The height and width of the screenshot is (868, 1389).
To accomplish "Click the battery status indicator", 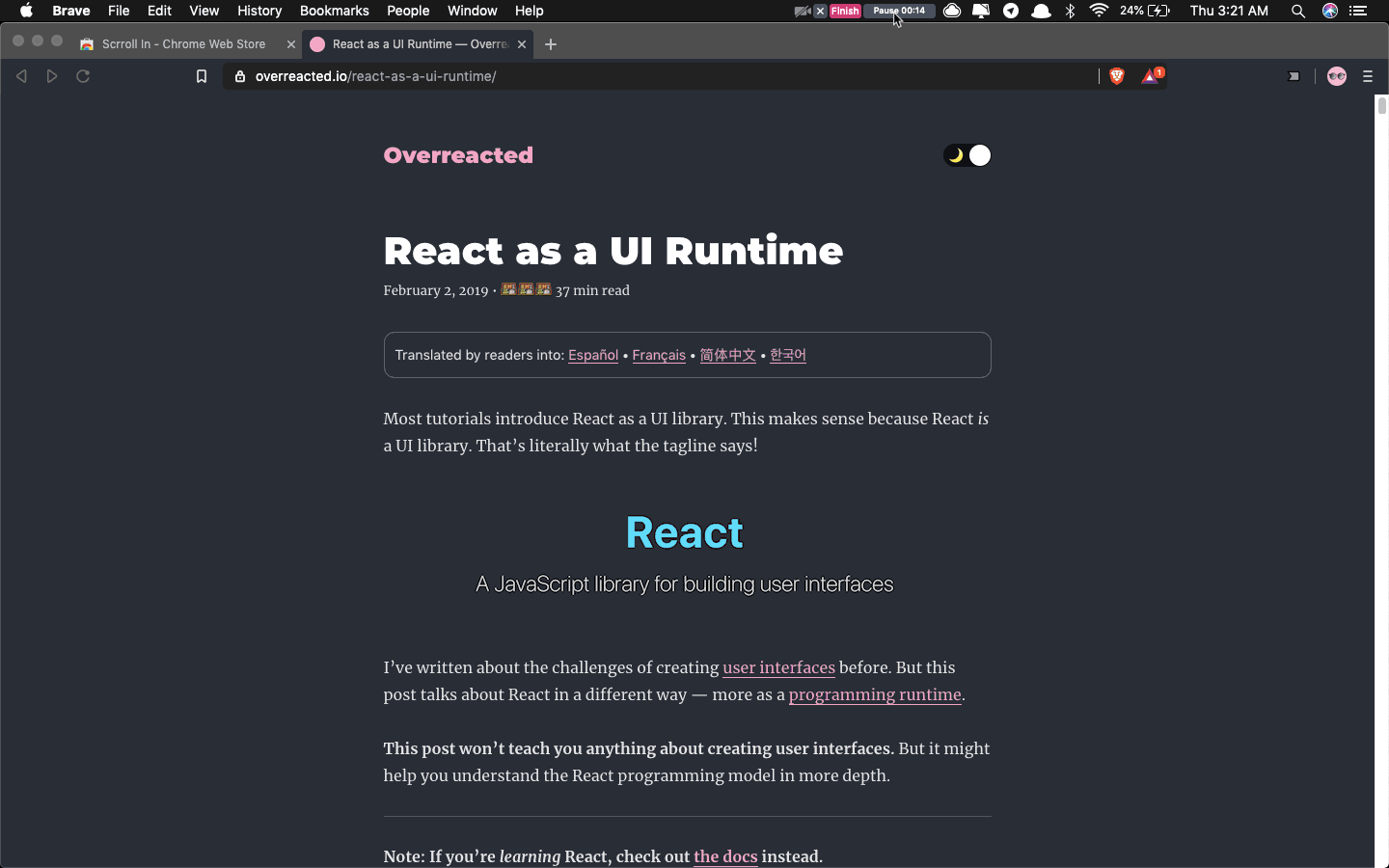I will pyautogui.click(x=1145, y=11).
